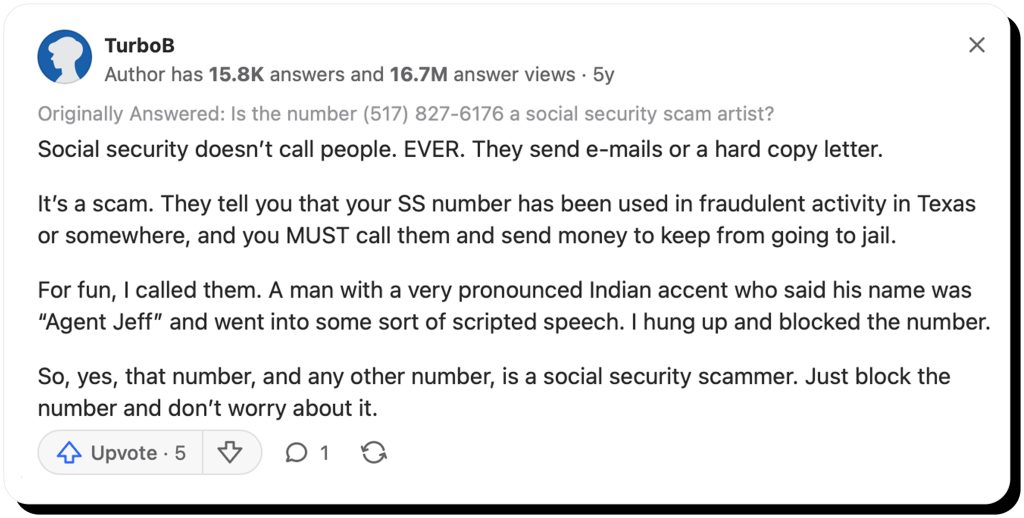Close the answer with the X
The width and height of the screenshot is (1024, 518).
point(977,45)
